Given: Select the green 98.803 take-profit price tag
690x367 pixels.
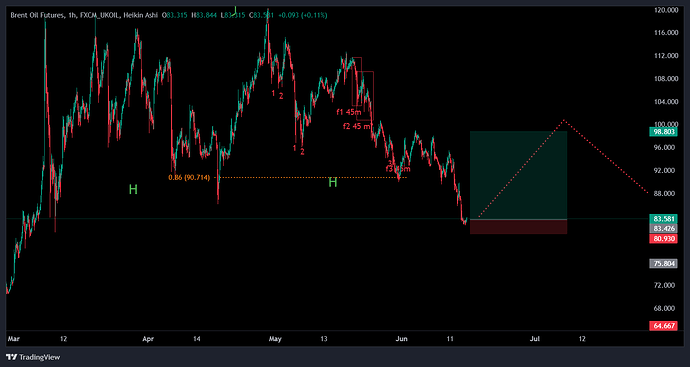Looking at the screenshot, I should [x=663, y=132].
